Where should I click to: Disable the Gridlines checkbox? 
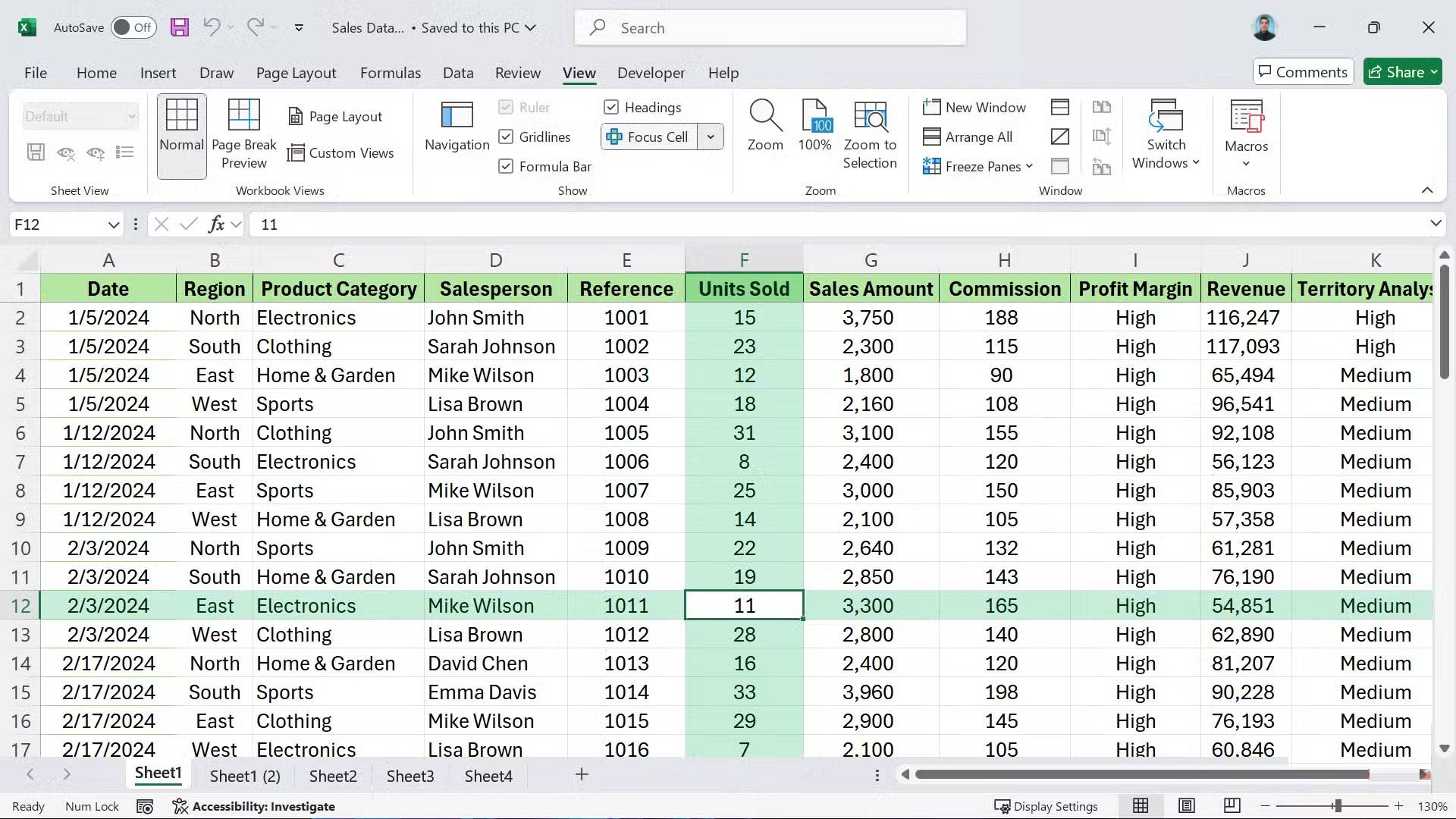(507, 136)
